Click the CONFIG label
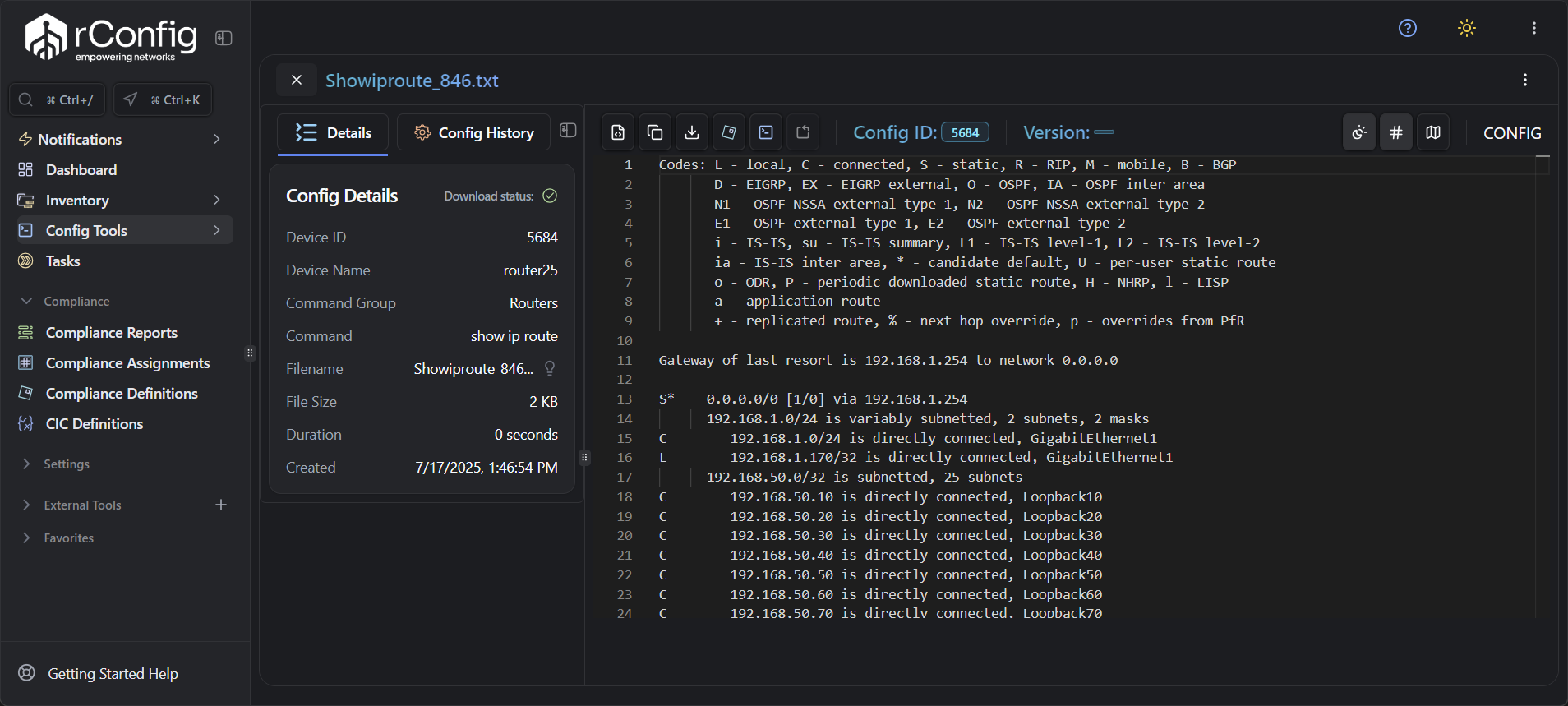 [1512, 132]
